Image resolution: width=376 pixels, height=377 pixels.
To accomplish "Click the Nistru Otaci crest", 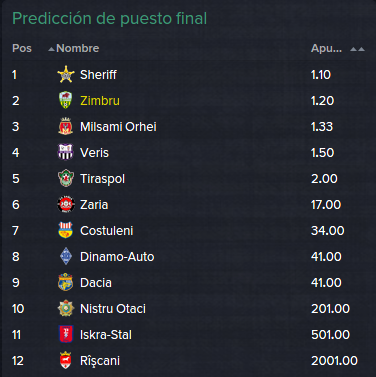I will pos(66,308).
